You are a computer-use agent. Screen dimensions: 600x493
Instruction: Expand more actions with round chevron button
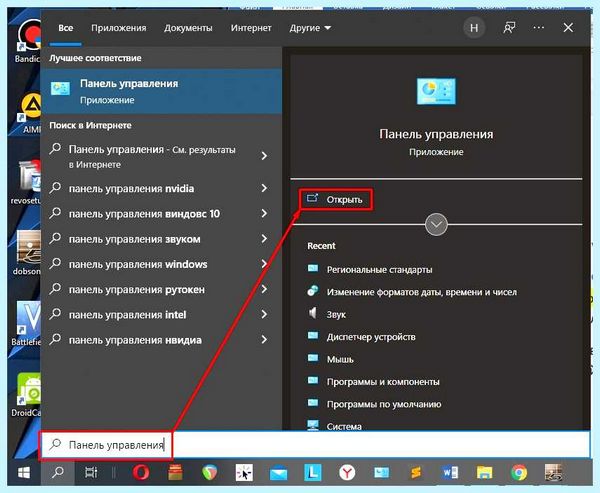[436, 224]
